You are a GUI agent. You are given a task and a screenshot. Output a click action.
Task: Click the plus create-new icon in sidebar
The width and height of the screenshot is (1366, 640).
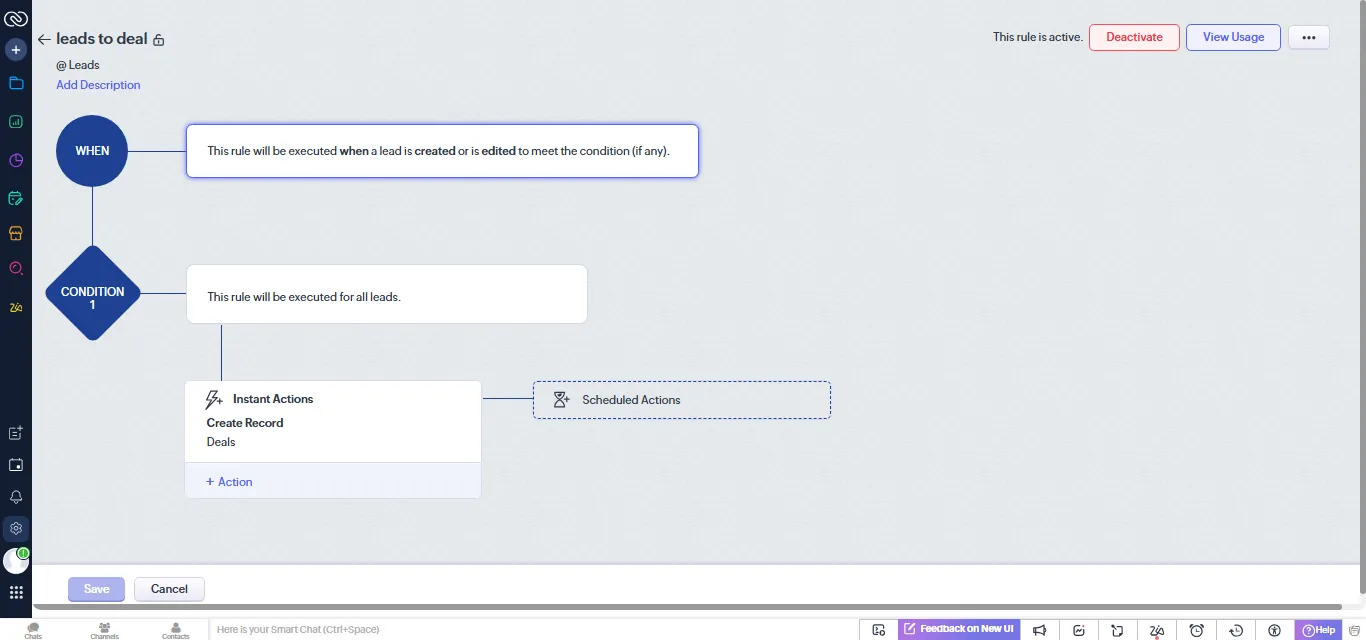click(x=16, y=49)
